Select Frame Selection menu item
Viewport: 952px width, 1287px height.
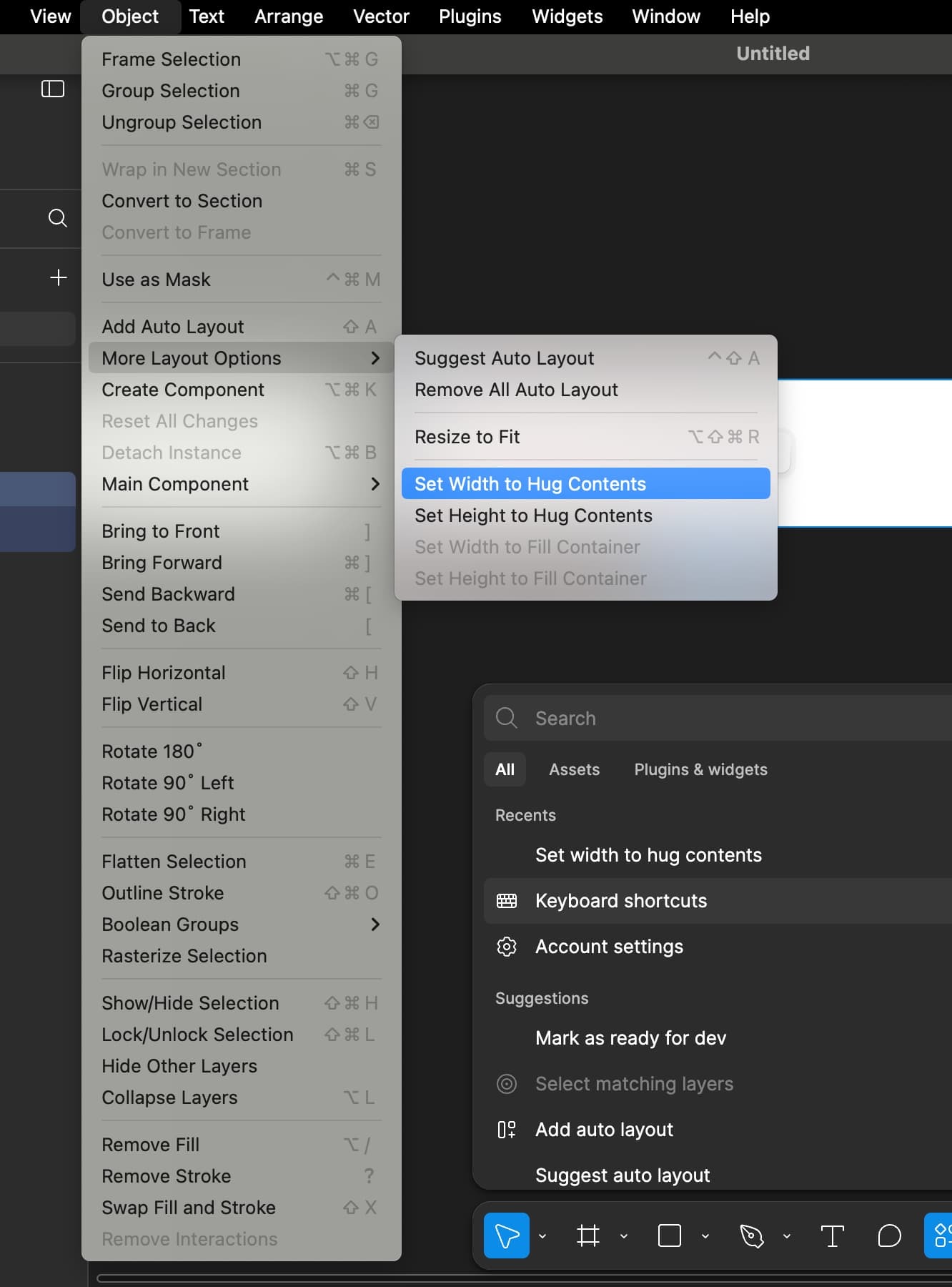coord(242,59)
